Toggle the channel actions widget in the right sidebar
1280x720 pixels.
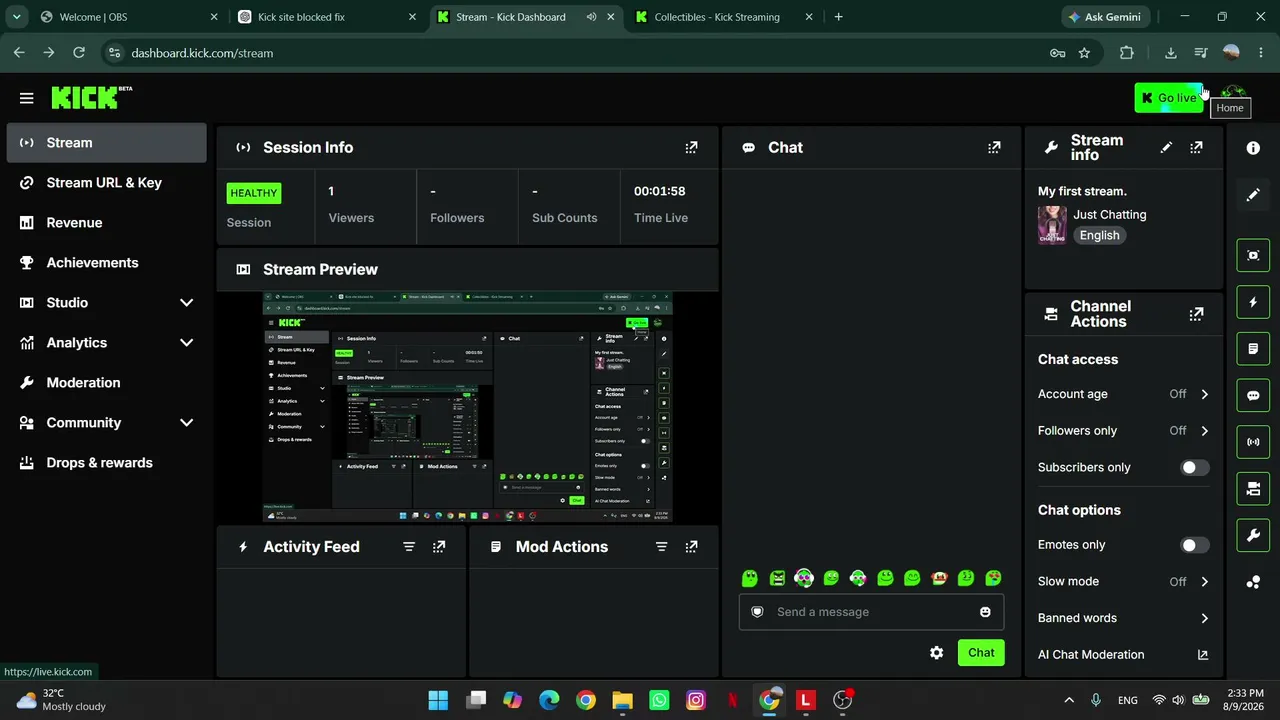(x=1253, y=489)
